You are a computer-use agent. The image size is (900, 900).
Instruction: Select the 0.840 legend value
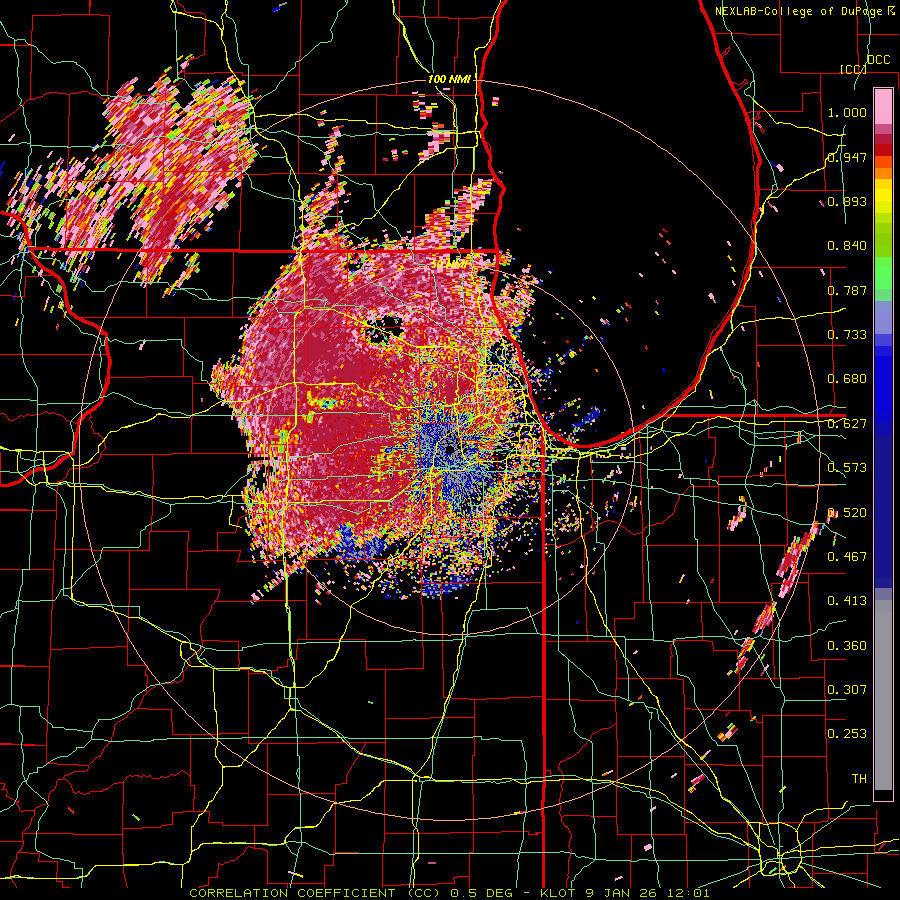pos(847,246)
